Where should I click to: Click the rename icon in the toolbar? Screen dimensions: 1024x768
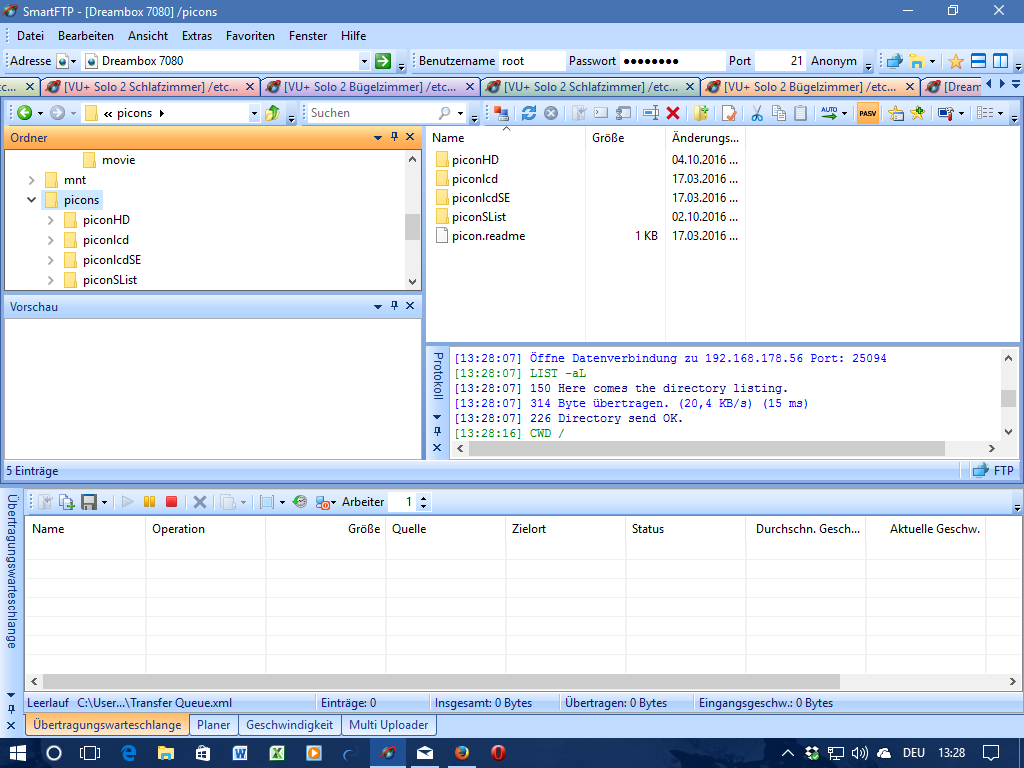tap(649, 113)
